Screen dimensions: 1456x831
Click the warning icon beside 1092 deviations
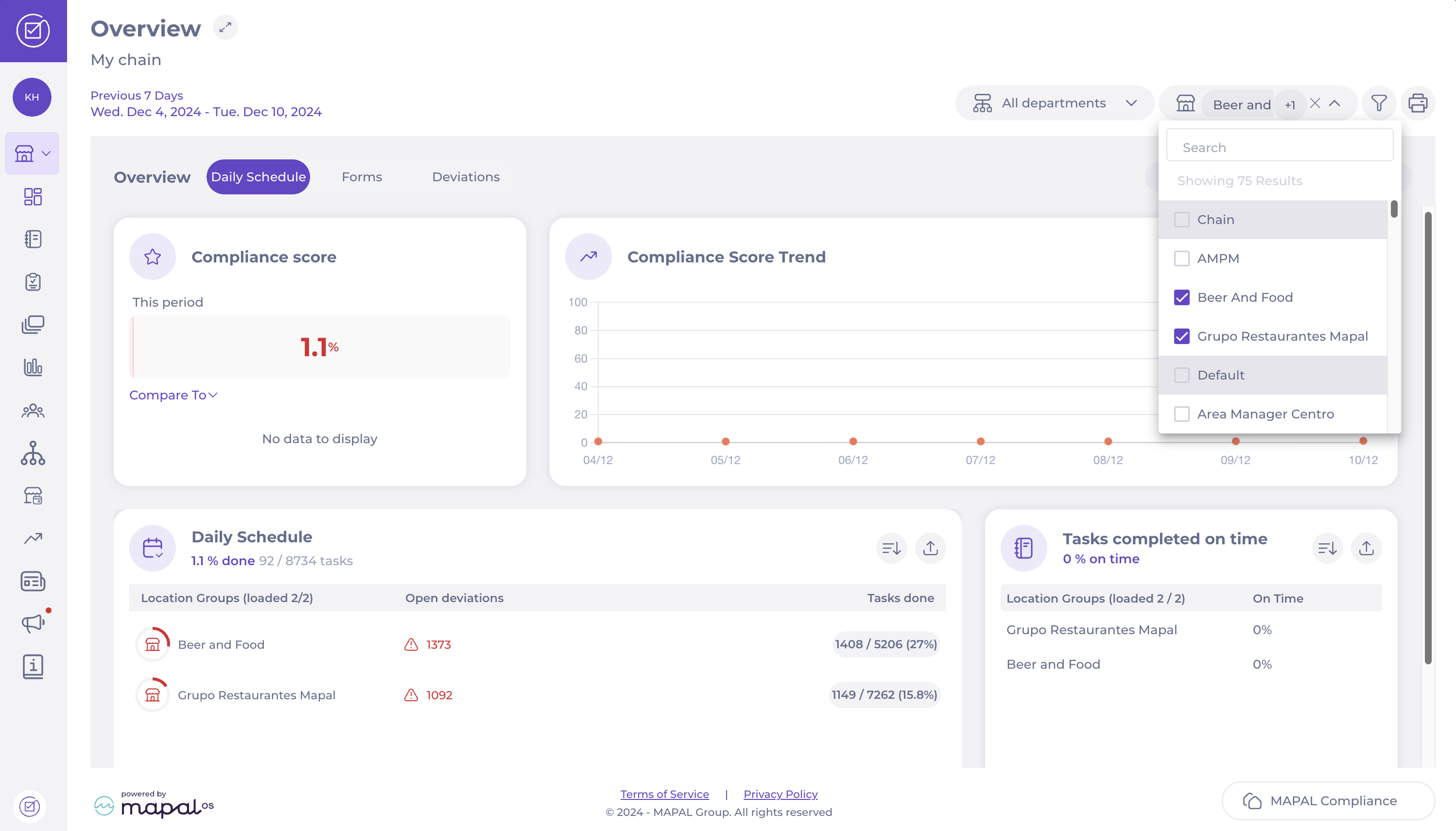(411, 695)
